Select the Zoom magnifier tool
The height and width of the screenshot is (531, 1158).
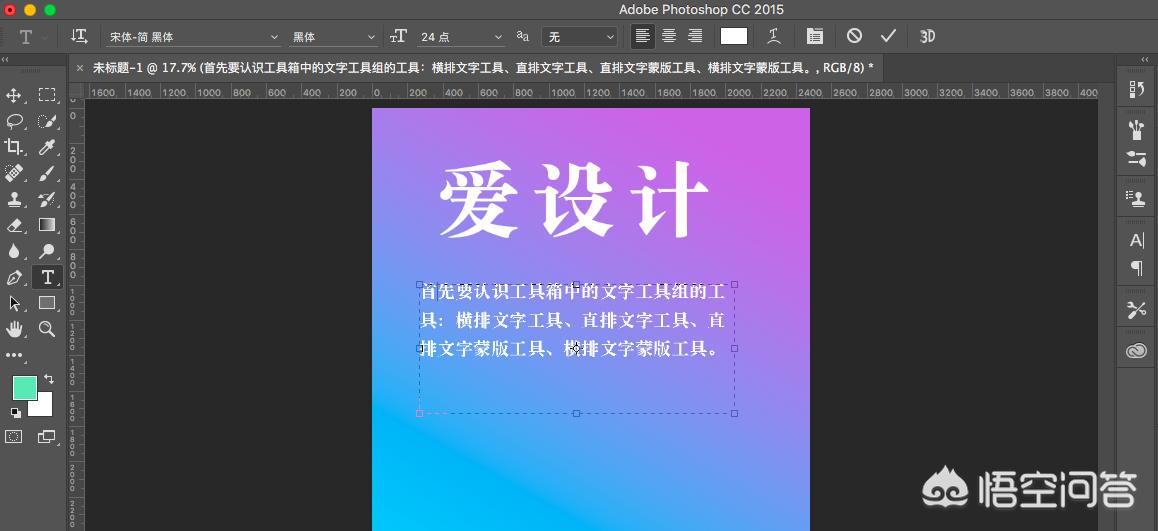(47, 329)
